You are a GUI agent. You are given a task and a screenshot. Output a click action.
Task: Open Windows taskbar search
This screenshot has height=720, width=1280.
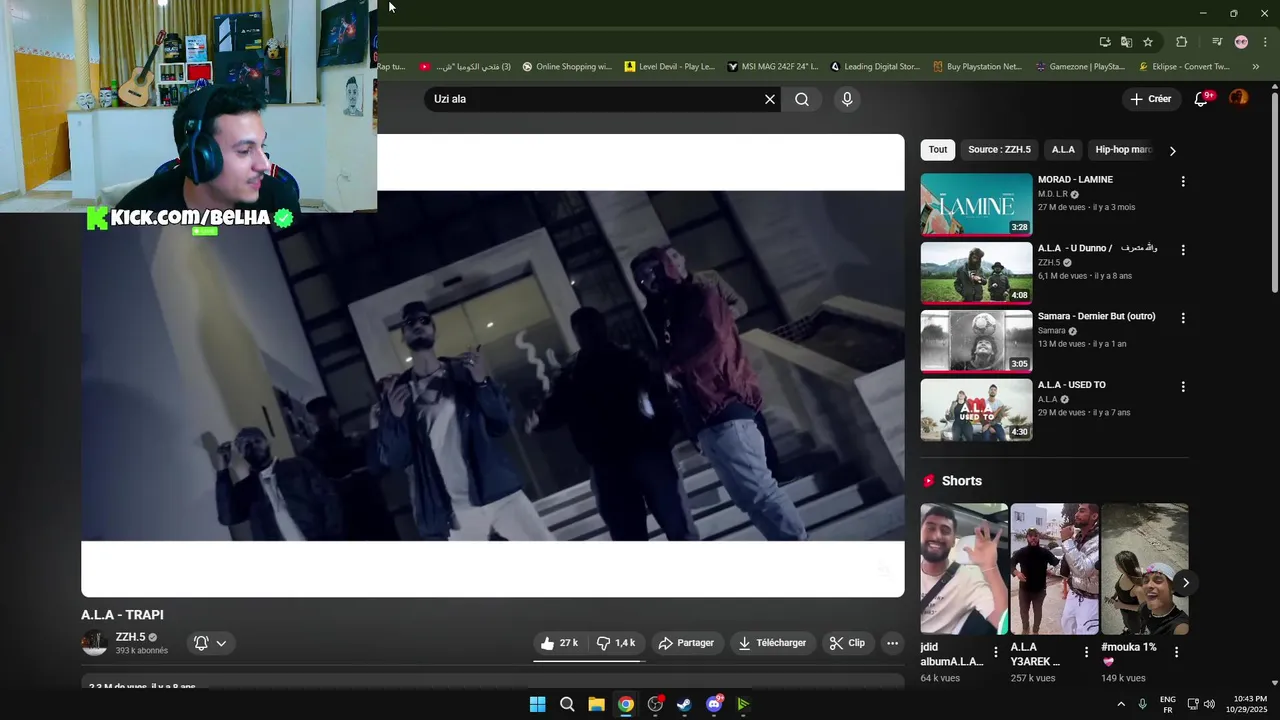567,704
